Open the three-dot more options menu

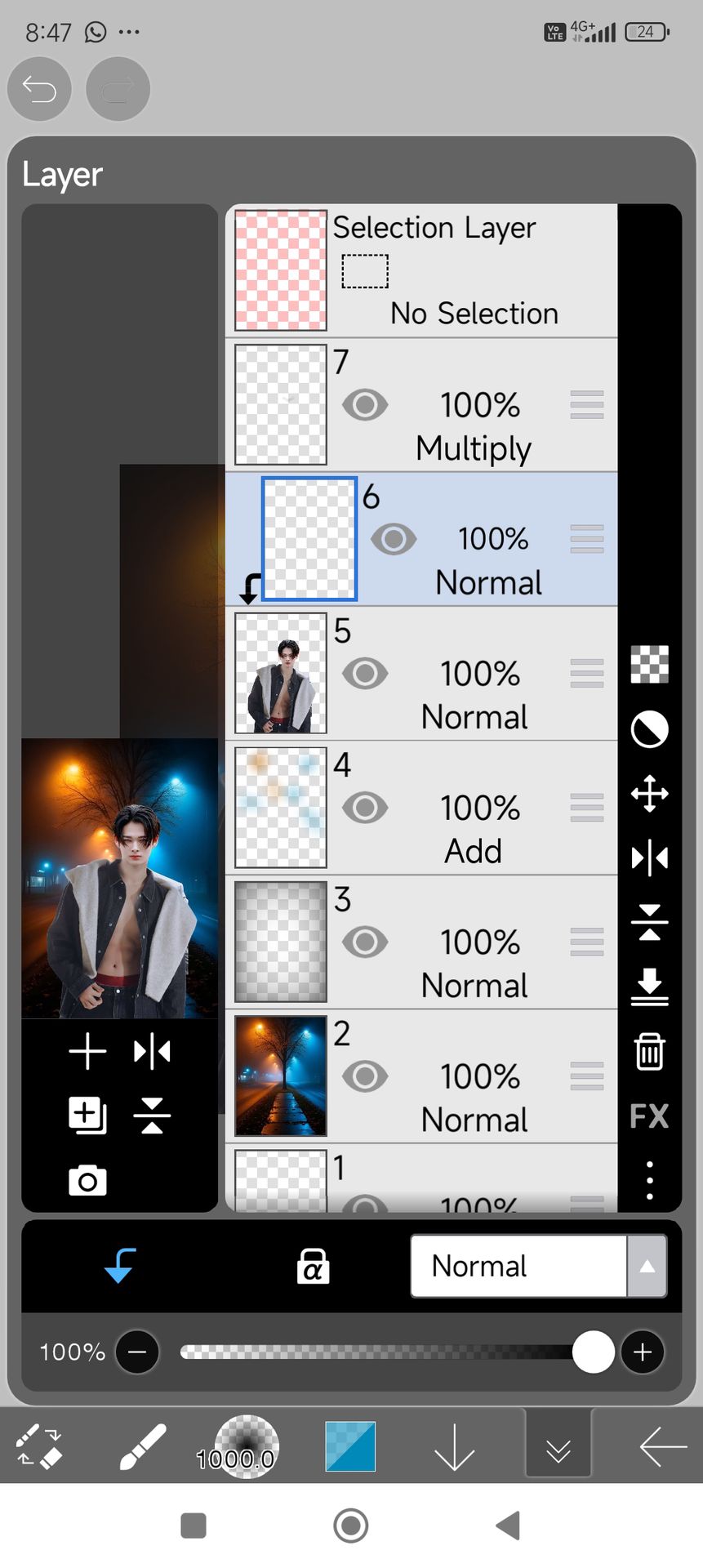(650, 1180)
